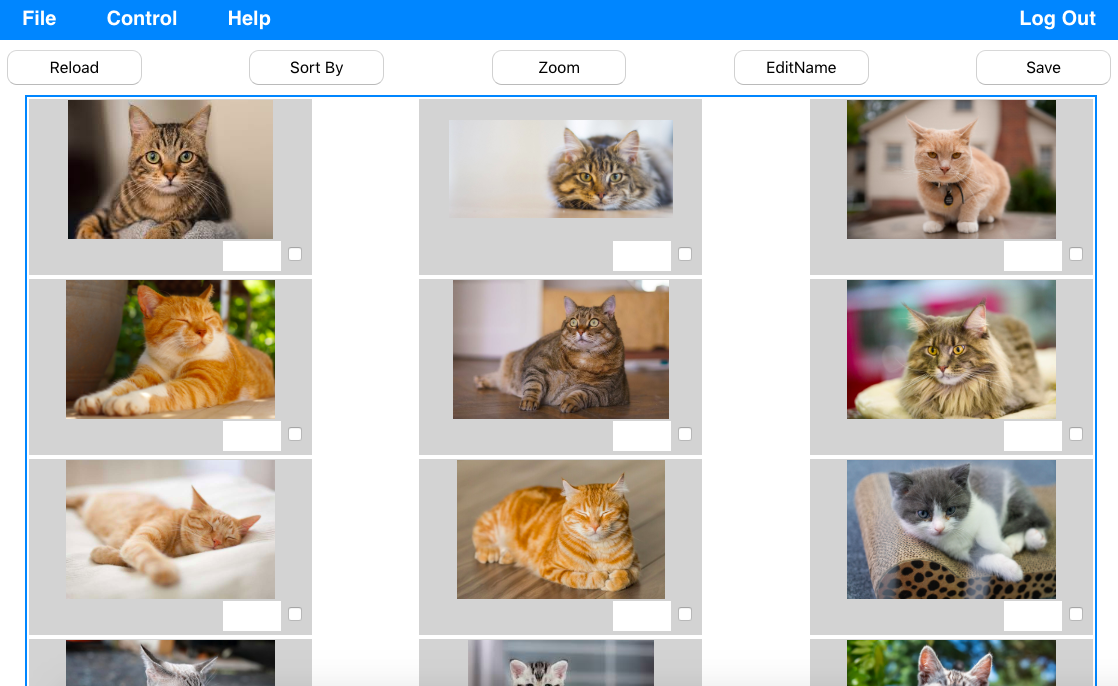This screenshot has width=1118, height=686.
Task: Check the box for orange cat sleeping outdoors
Action: (295, 434)
